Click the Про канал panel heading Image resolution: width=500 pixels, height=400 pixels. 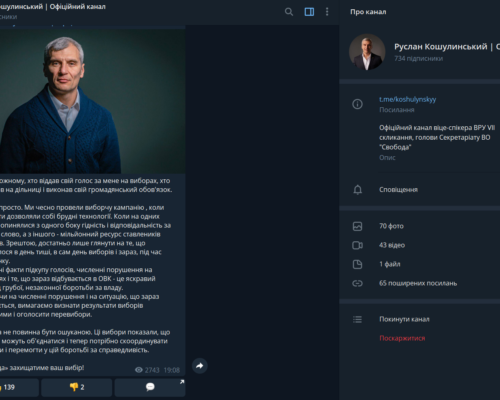[368, 12]
